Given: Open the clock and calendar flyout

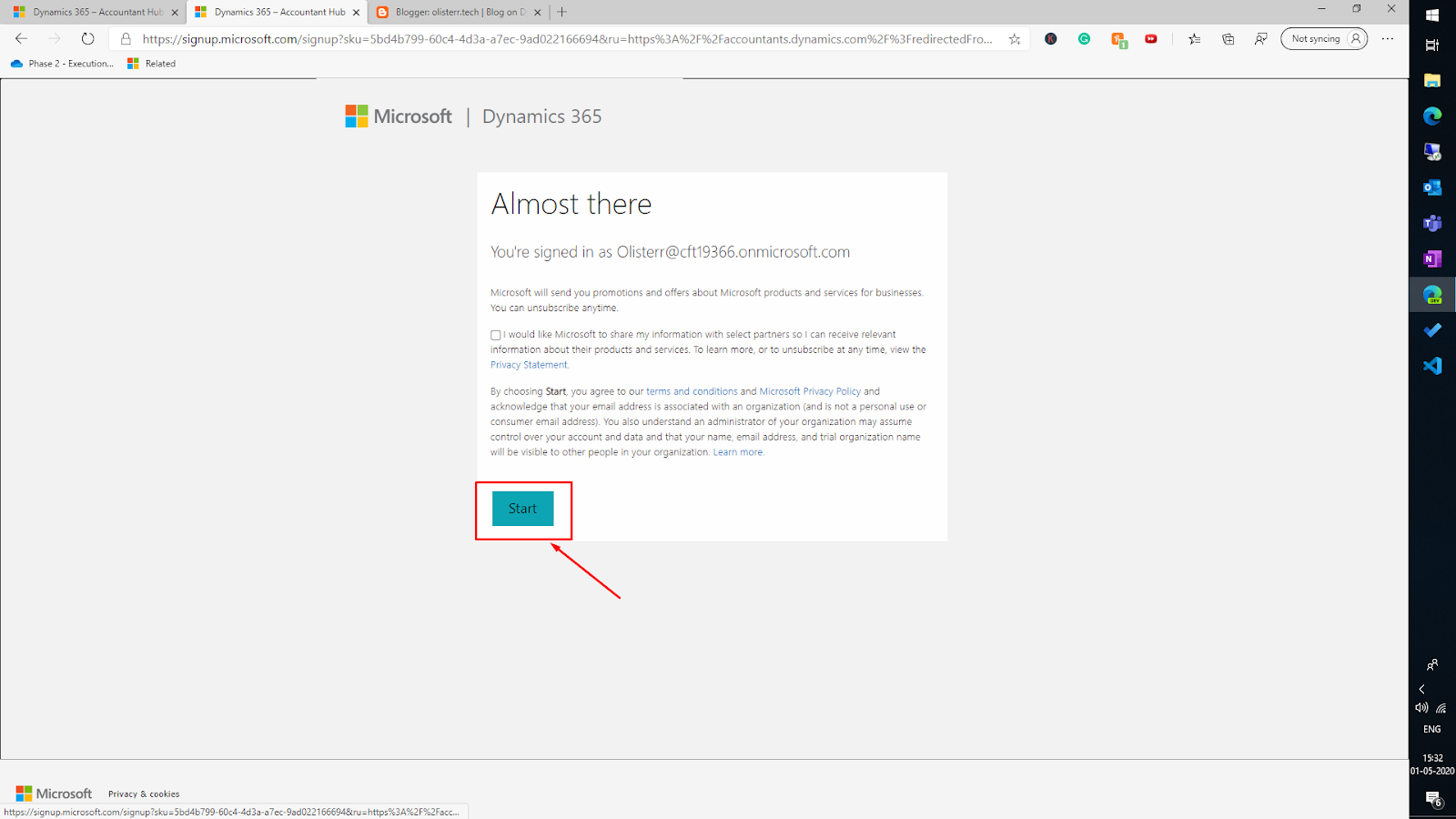Looking at the screenshot, I should click(1432, 764).
